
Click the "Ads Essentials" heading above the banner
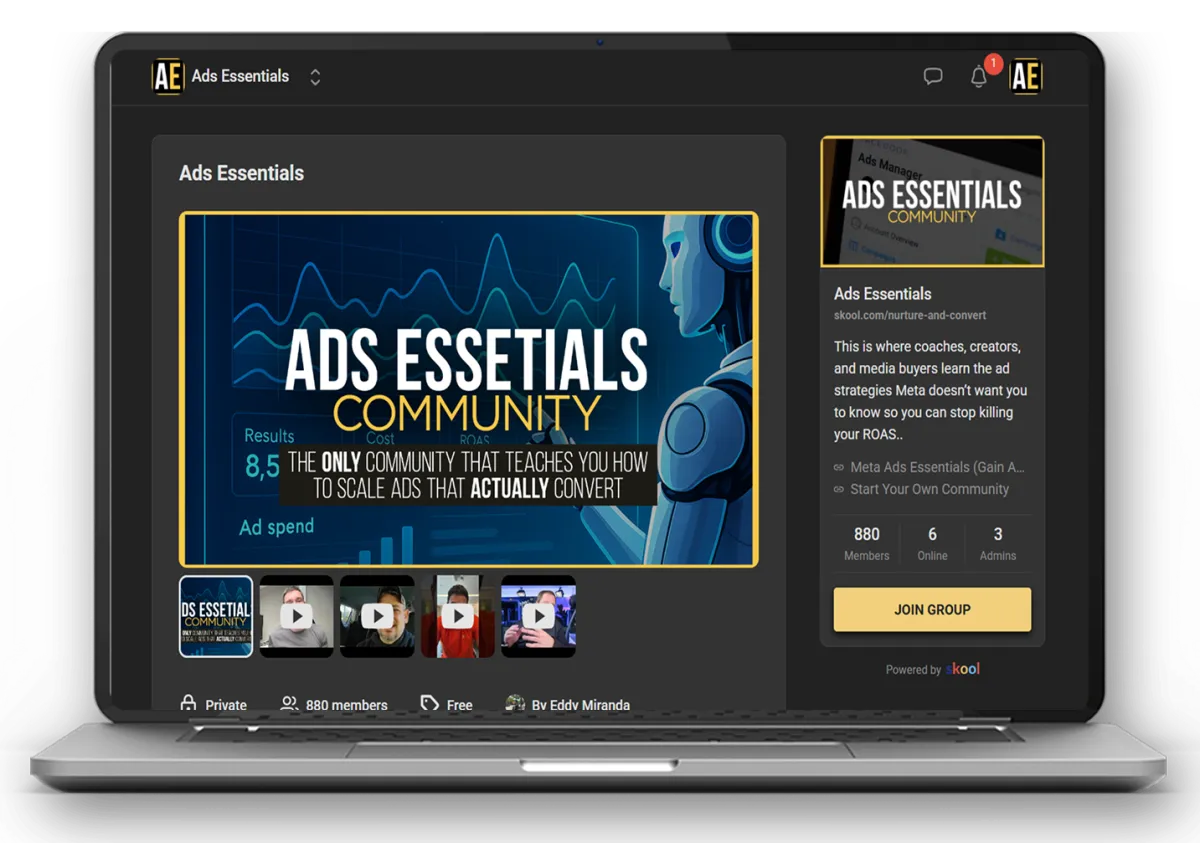pyautogui.click(x=241, y=173)
